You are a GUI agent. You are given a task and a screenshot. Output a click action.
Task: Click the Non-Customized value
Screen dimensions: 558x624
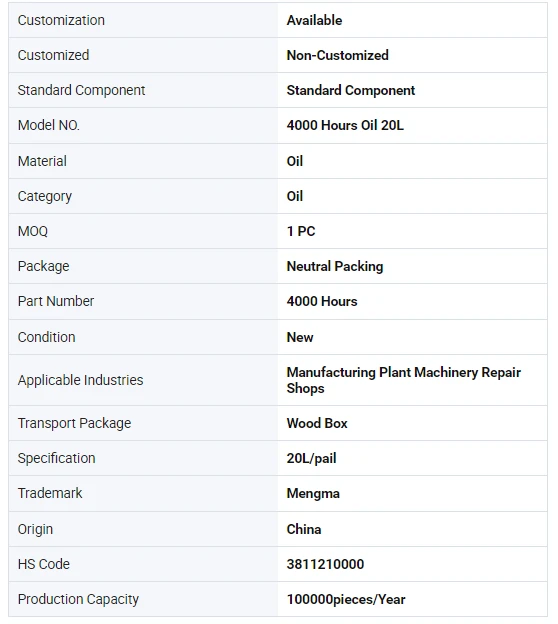coord(338,55)
